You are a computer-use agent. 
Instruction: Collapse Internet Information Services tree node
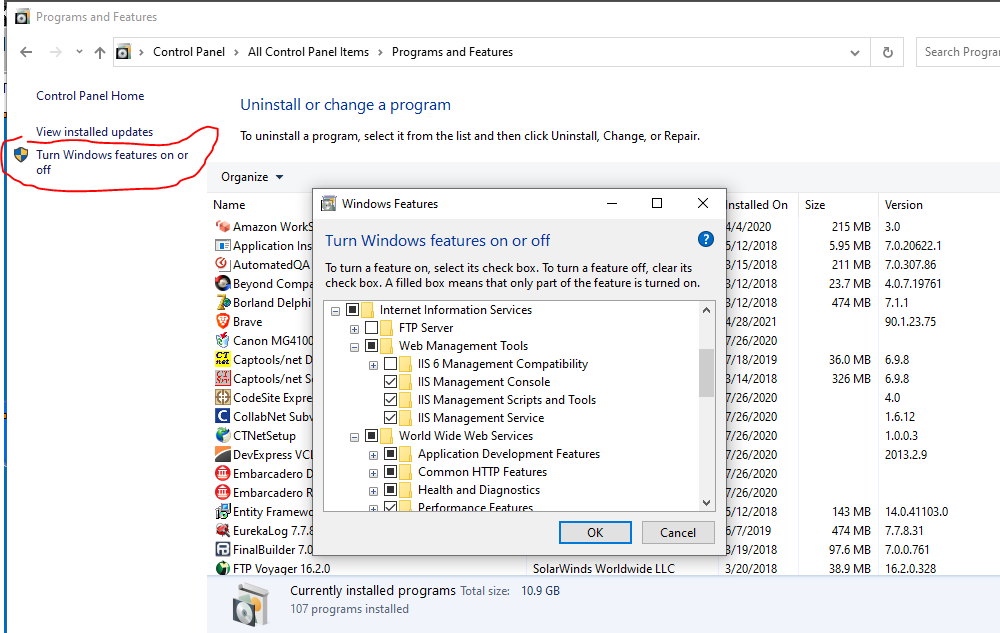[335, 311]
